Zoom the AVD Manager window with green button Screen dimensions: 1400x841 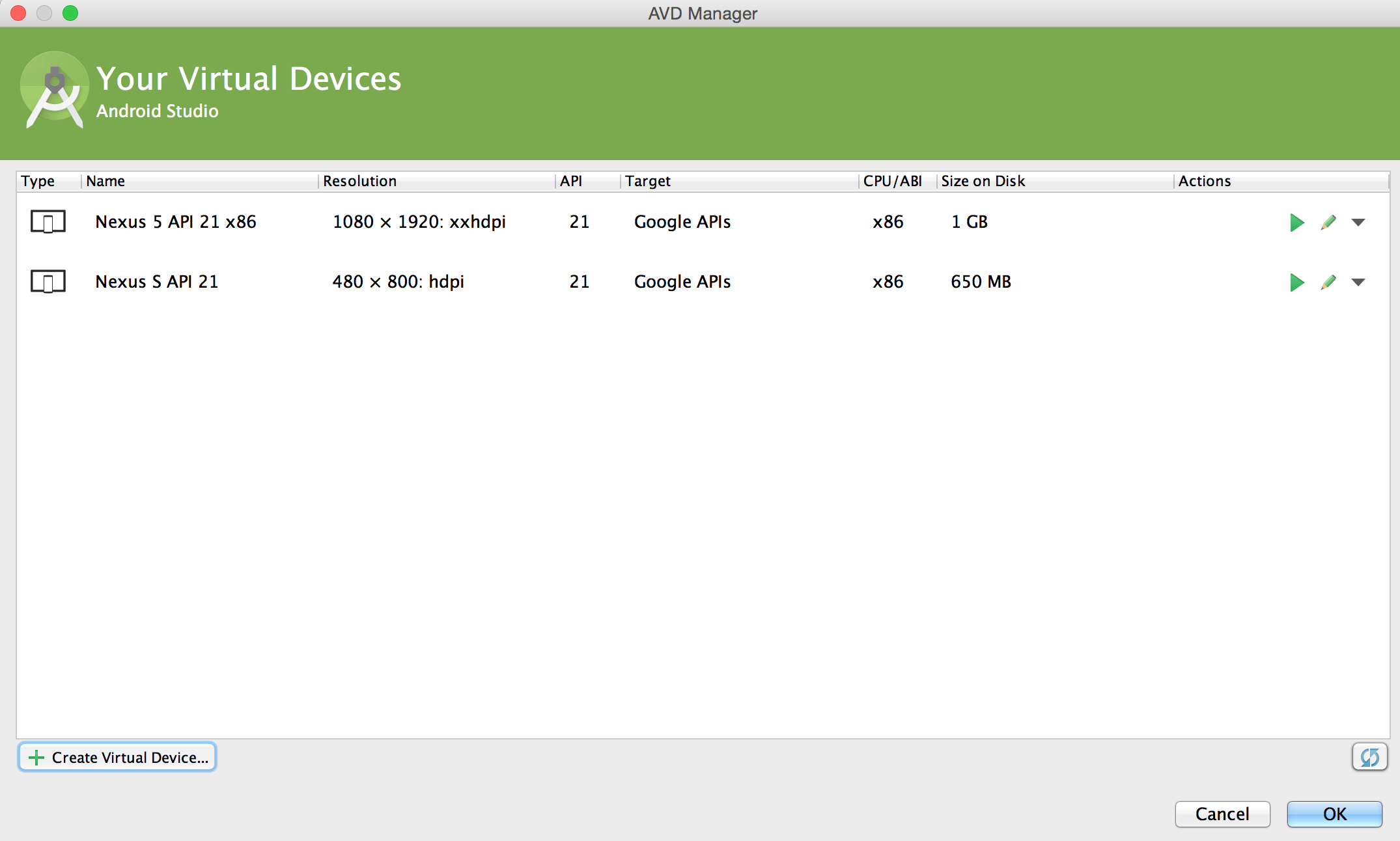70,13
